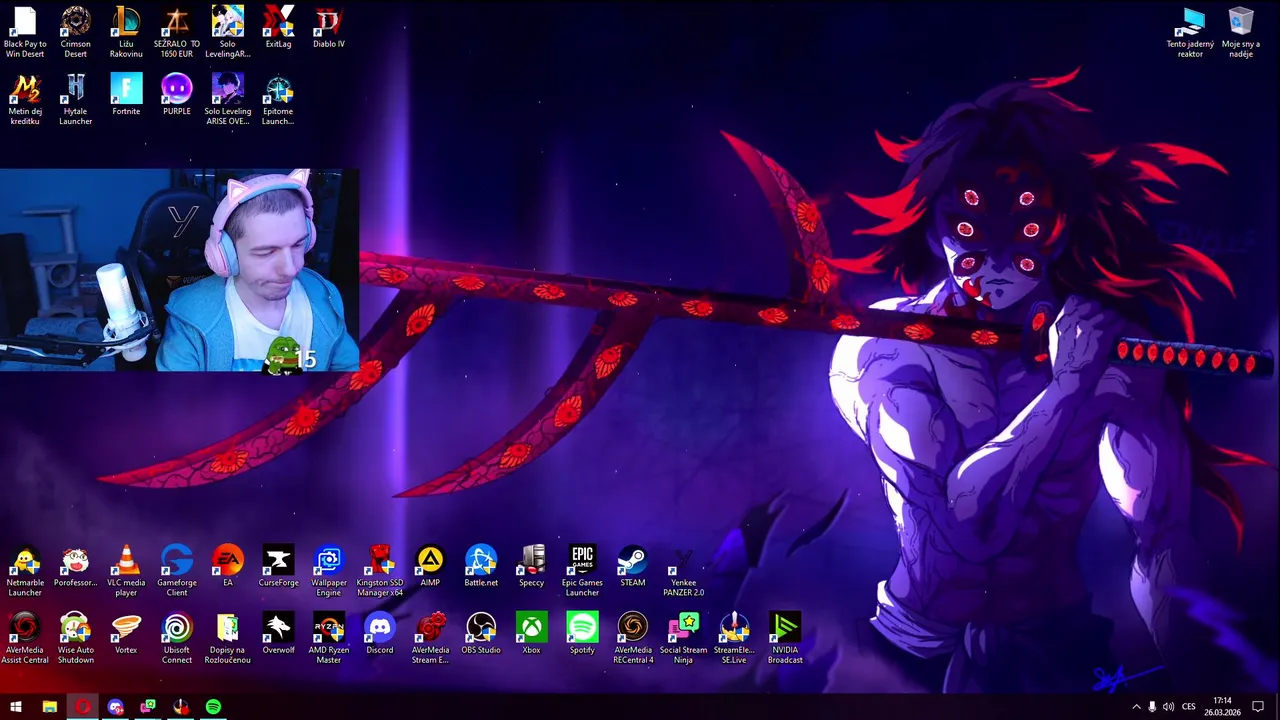Click the Spotify desktop shortcut

point(582,633)
